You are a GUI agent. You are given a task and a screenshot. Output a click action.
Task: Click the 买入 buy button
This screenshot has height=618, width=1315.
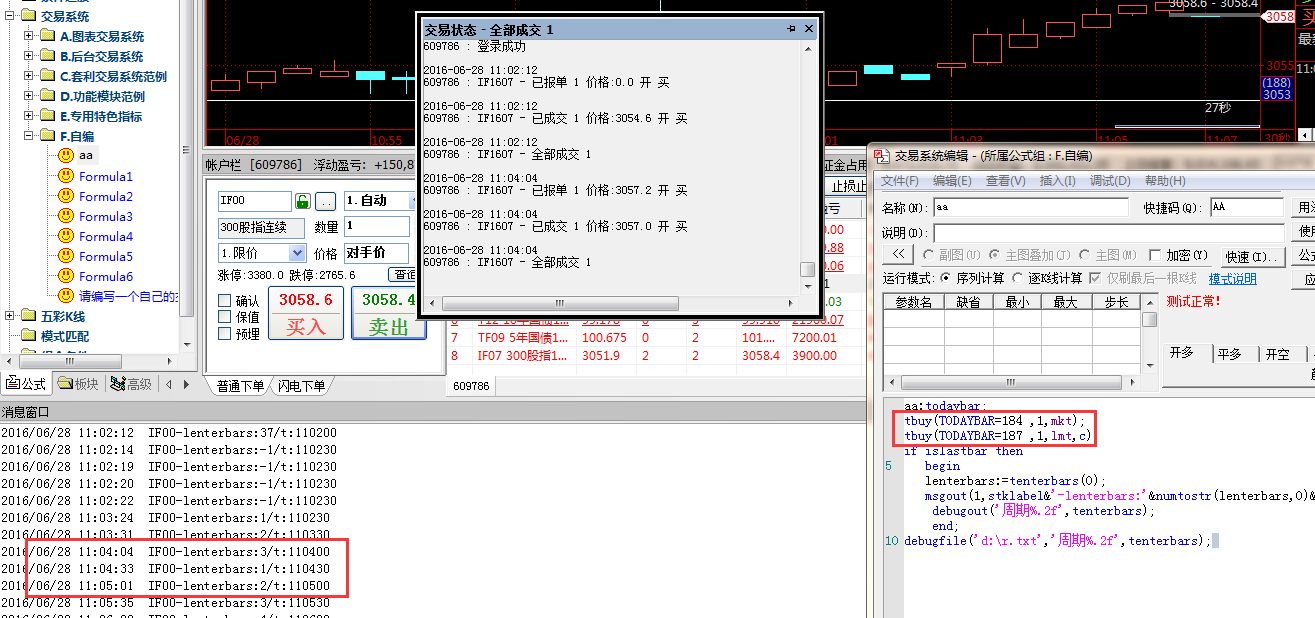tap(306, 313)
